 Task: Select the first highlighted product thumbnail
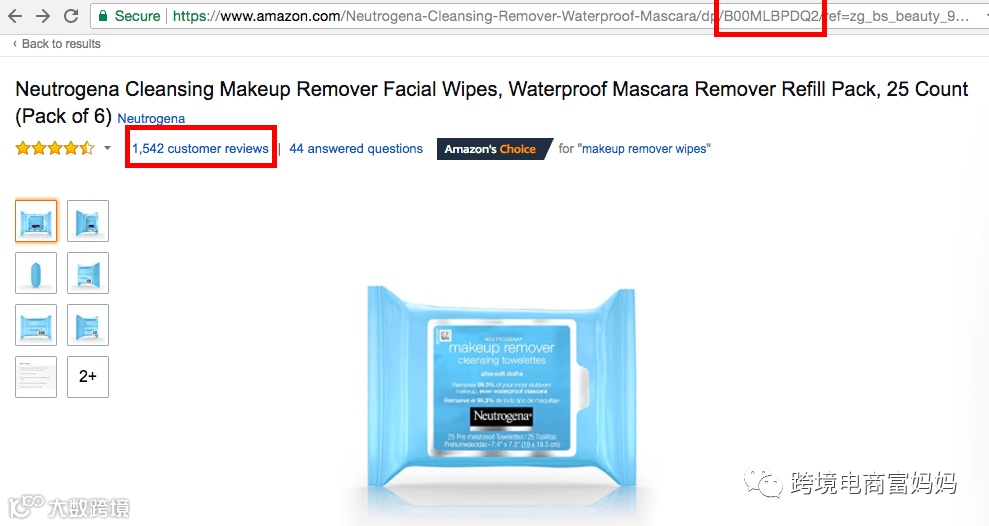pyautogui.click(x=36, y=221)
